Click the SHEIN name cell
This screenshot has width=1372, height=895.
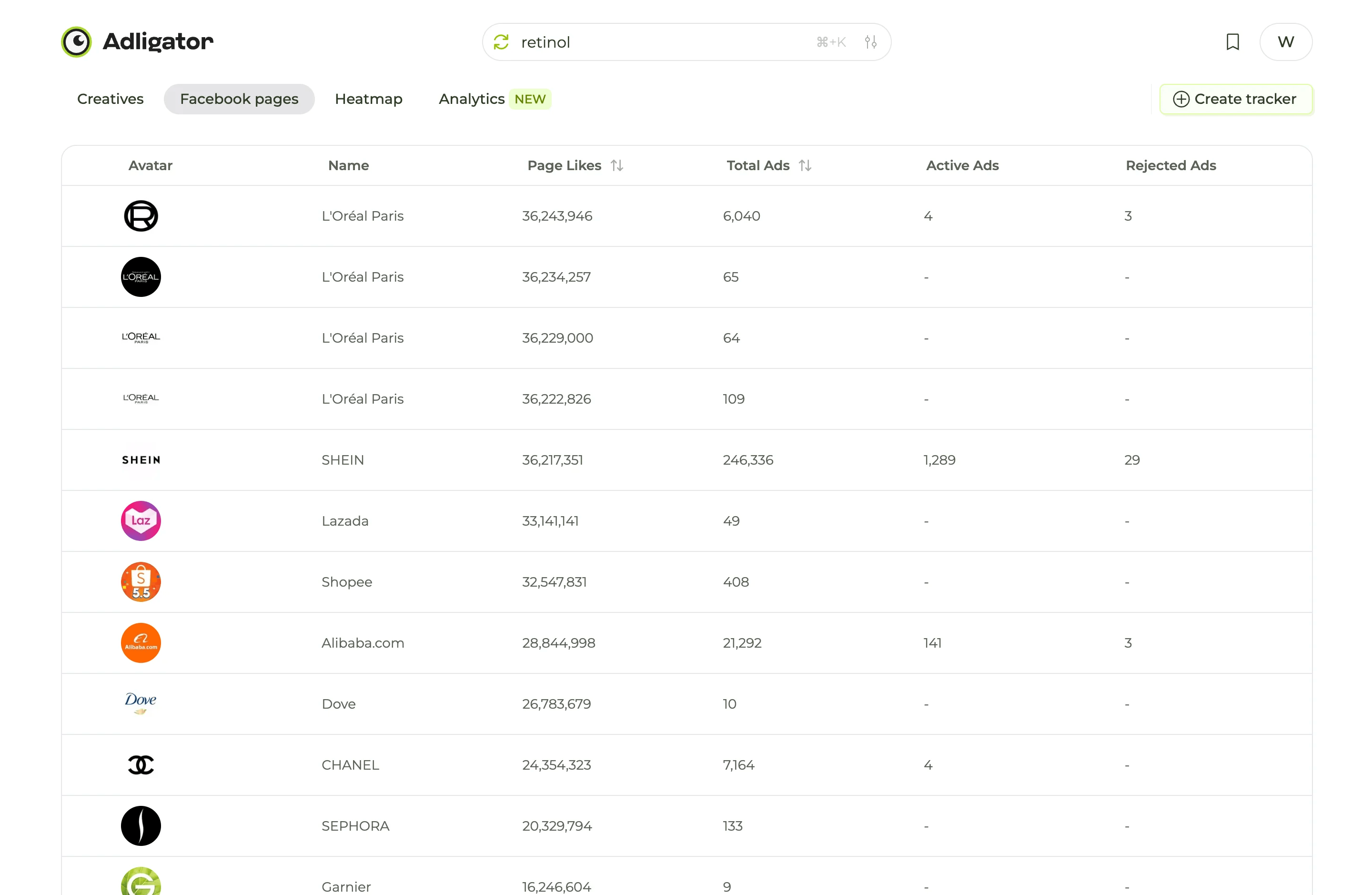(343, 459)
